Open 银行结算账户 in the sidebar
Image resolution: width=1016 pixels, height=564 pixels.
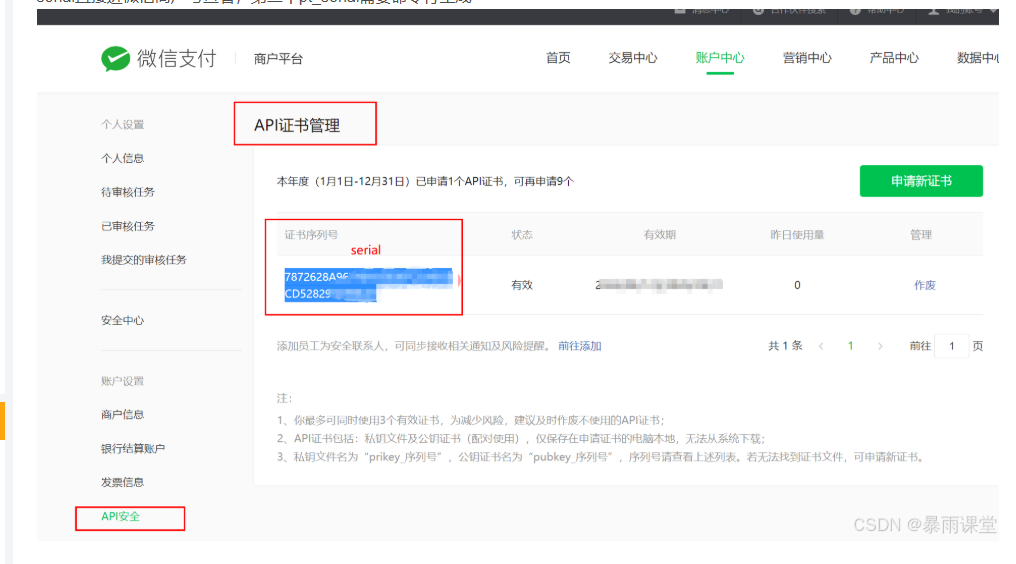(133, 448)
